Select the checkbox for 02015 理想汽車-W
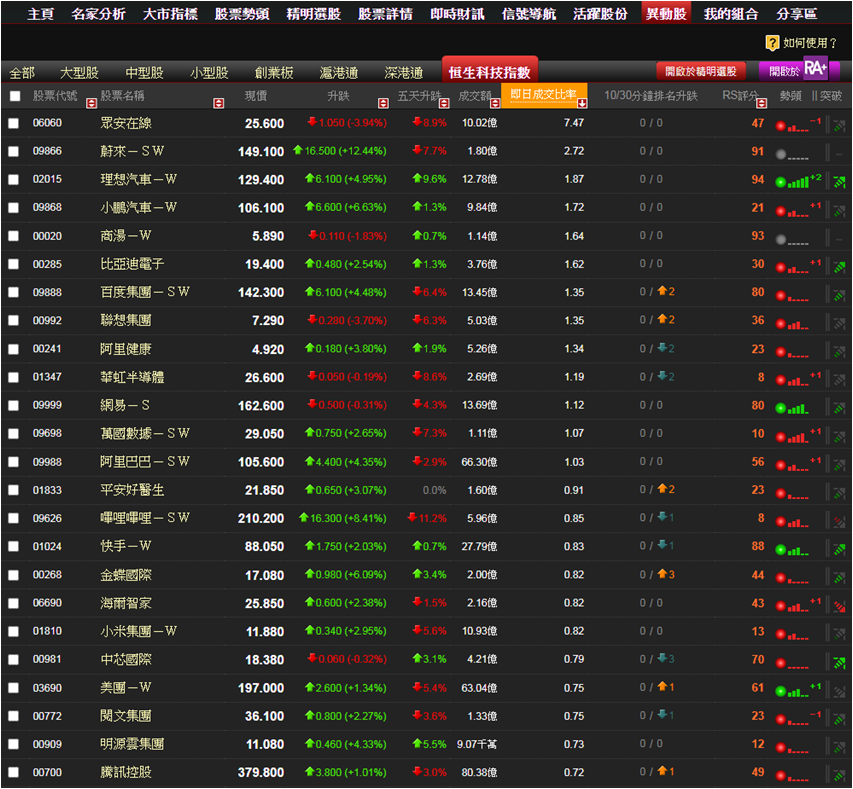853x789 pixels. [13, 180]
